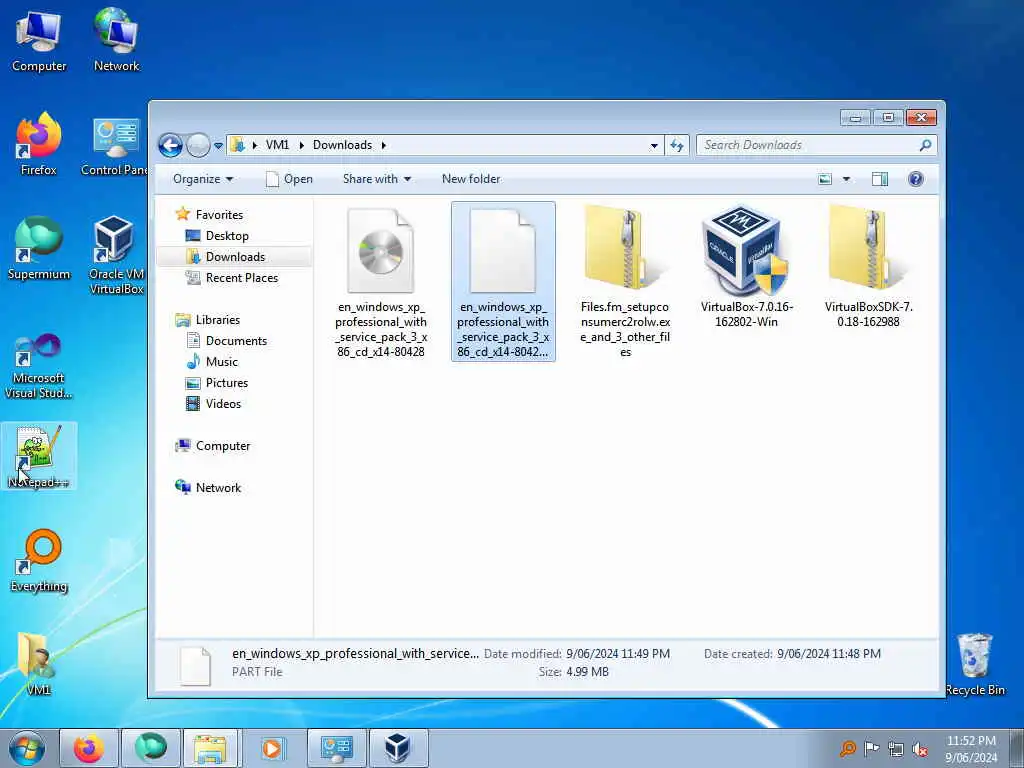Open VirtualBox from the taskbar
Image resolution: width=1024 pixels, height=768 pixels.
pos(398,748)
